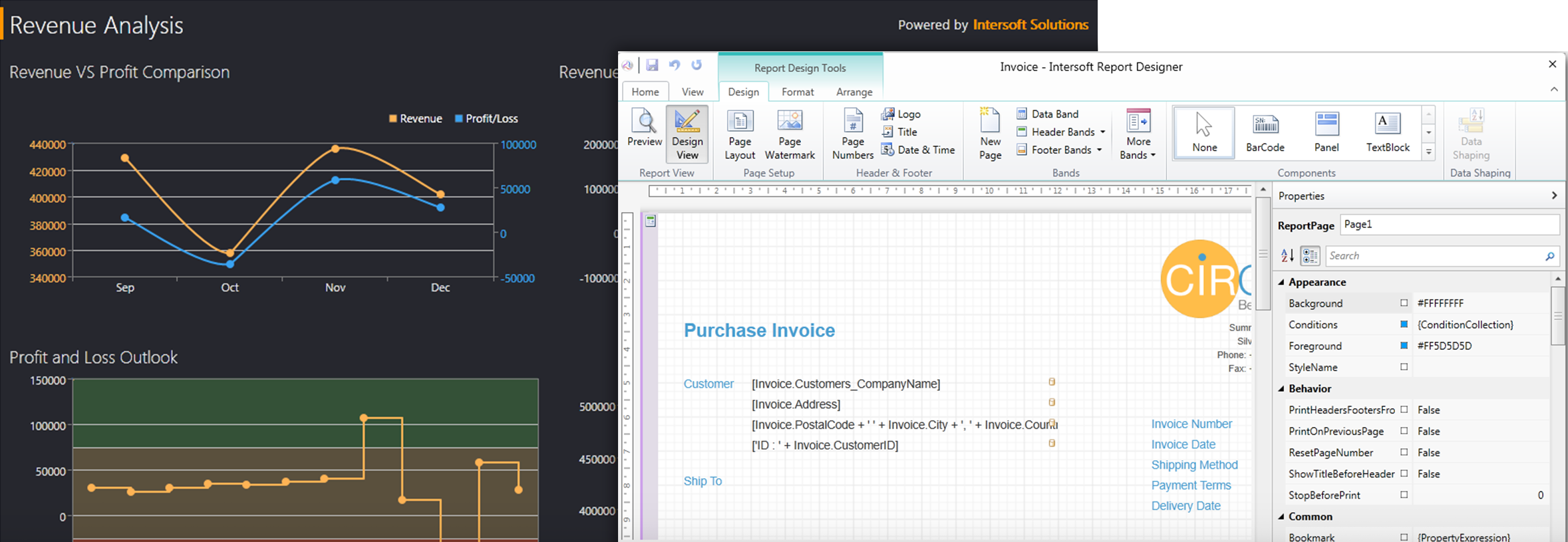Click the band icon at page top-left
This screenshot has height=542, width=1568.
[x=651, y=221]
